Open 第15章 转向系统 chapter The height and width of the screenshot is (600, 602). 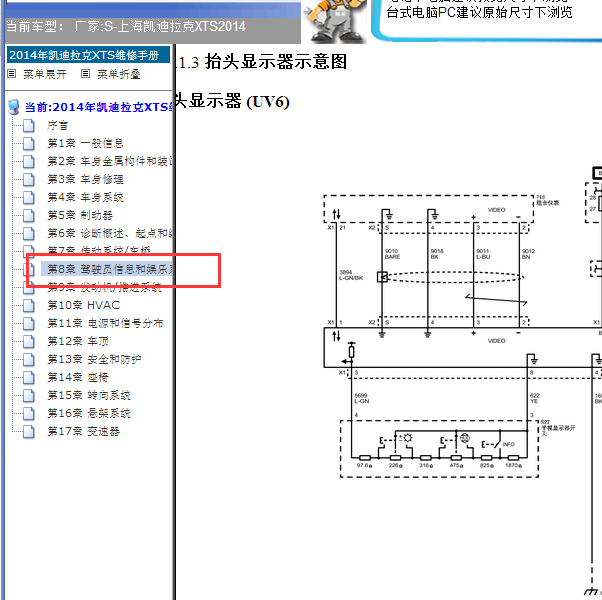pos(89,395)
